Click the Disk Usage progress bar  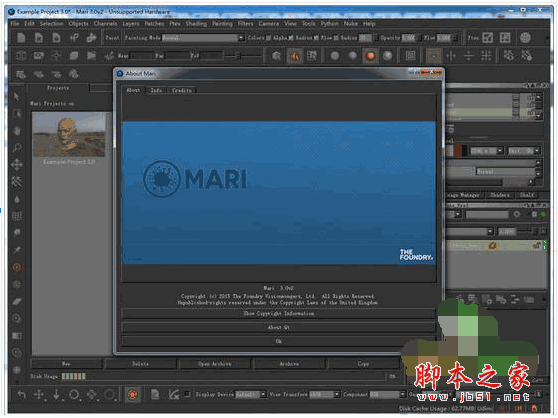tap(223, 376)
